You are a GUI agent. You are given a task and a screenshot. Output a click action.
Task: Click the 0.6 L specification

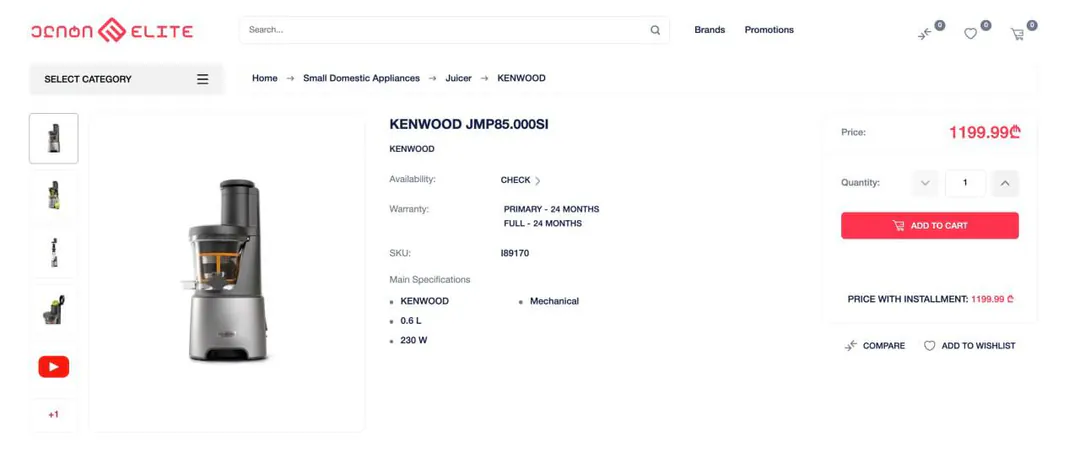[411, 321]
